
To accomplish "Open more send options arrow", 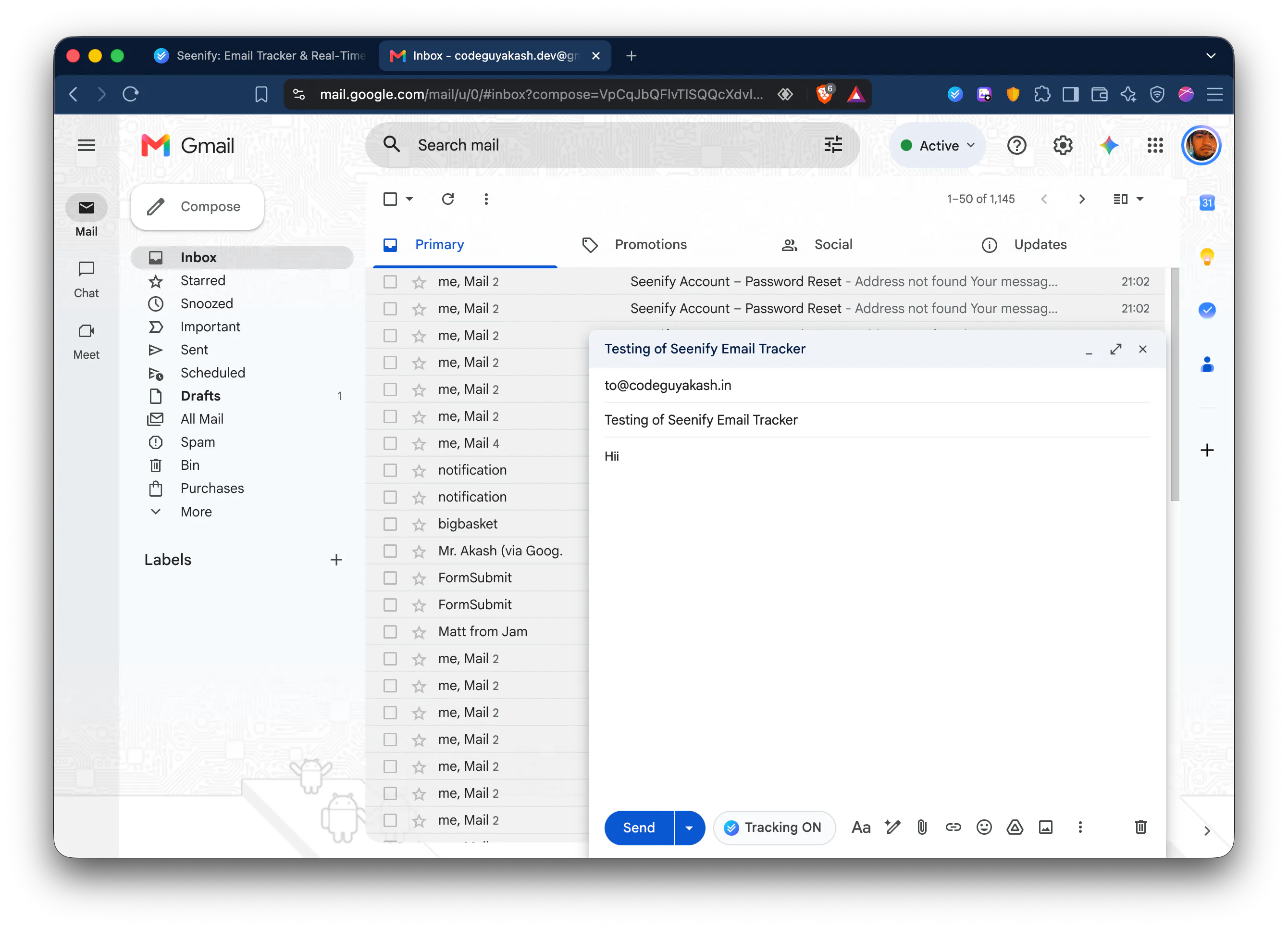I will click(x=689, y=827).
